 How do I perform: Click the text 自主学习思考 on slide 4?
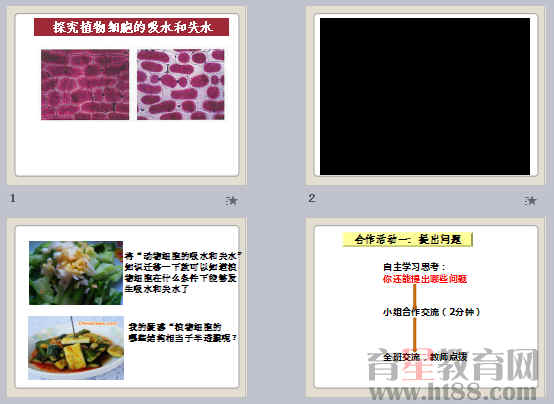415,267
